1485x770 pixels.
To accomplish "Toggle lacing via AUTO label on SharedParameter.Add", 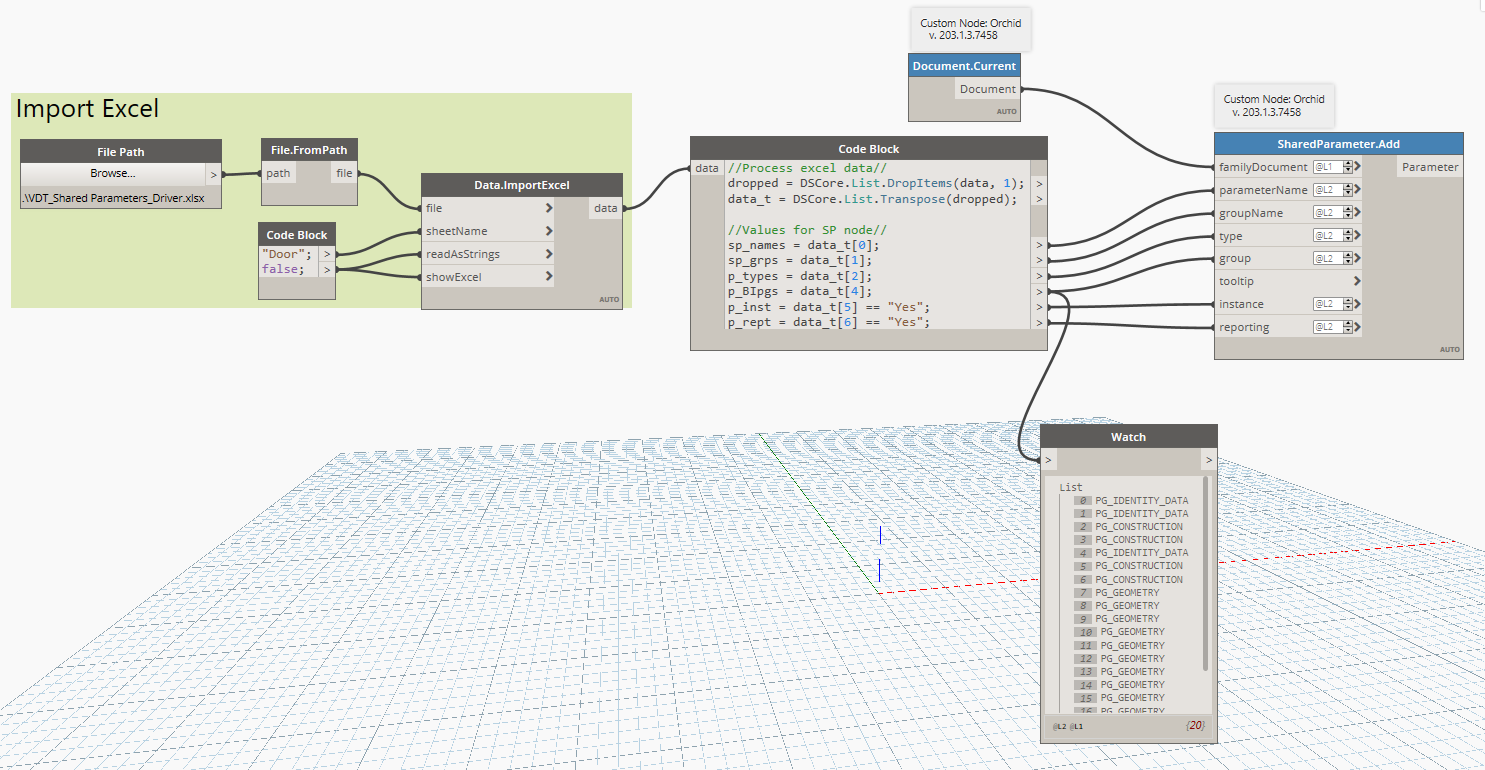I will tap(1449, 350).
